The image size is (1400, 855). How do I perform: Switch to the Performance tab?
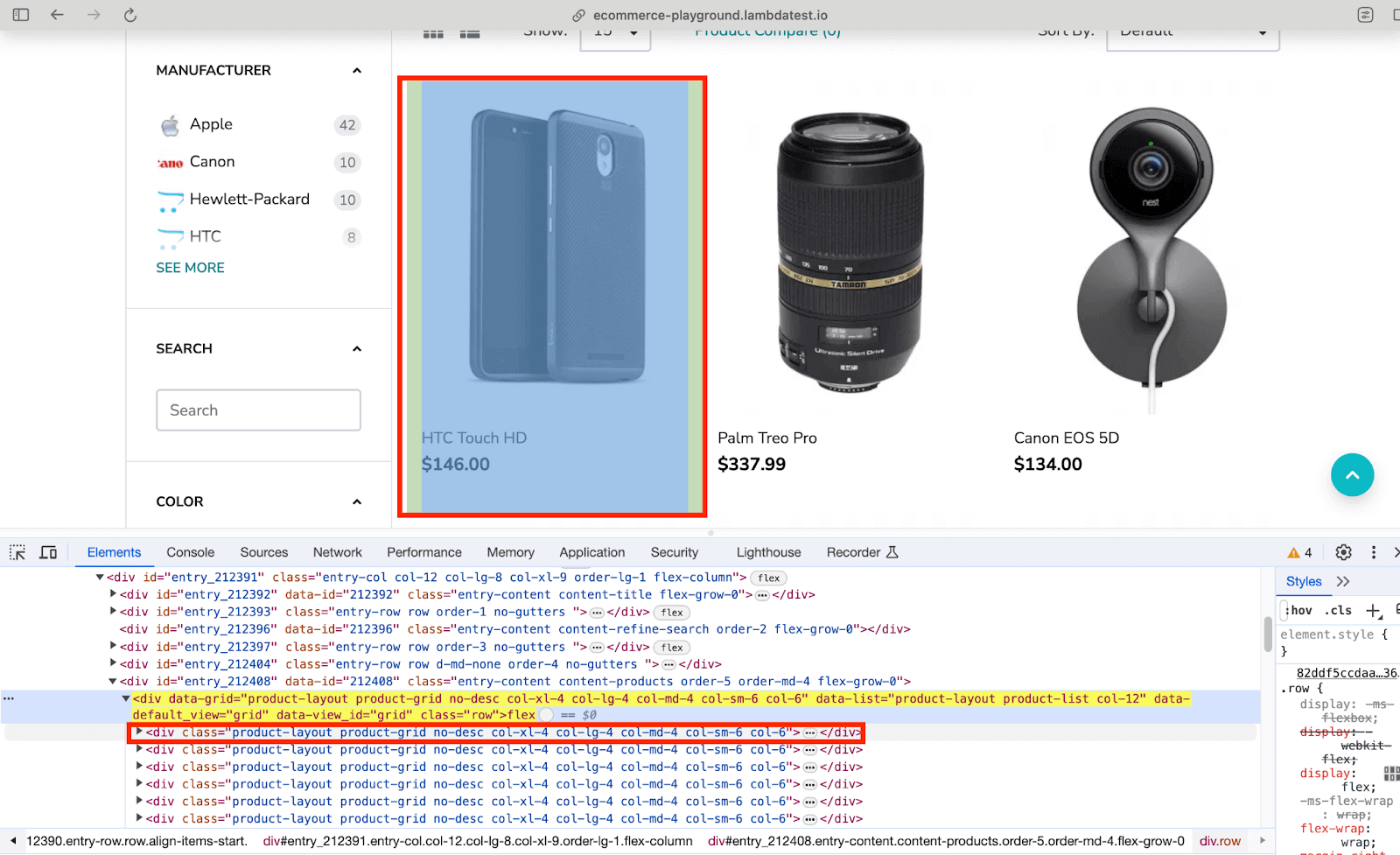424,552
